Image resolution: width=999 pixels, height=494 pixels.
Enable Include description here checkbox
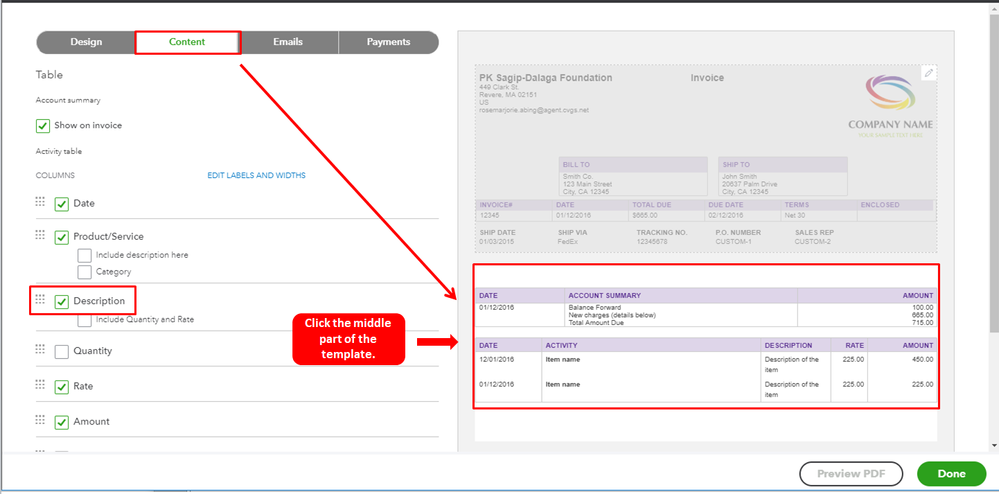pyautogui.click(x=84, y=255)
